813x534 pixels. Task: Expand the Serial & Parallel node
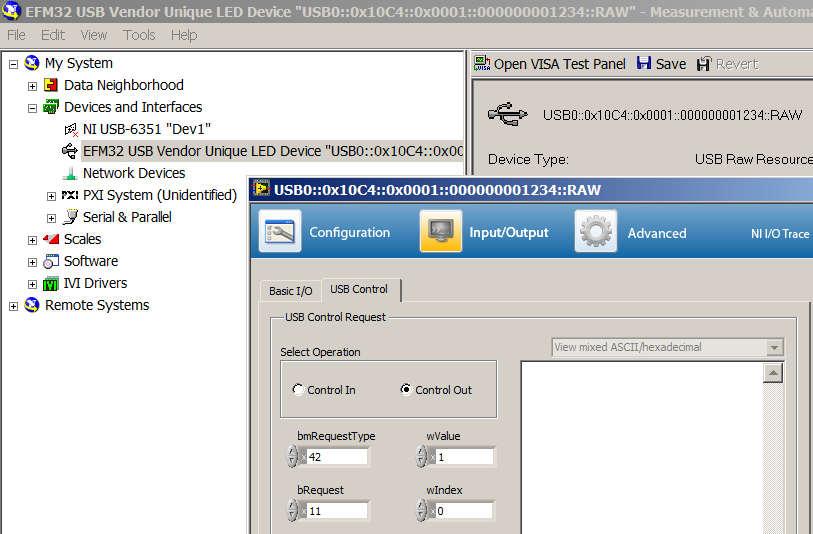click(x=51, y=218)
